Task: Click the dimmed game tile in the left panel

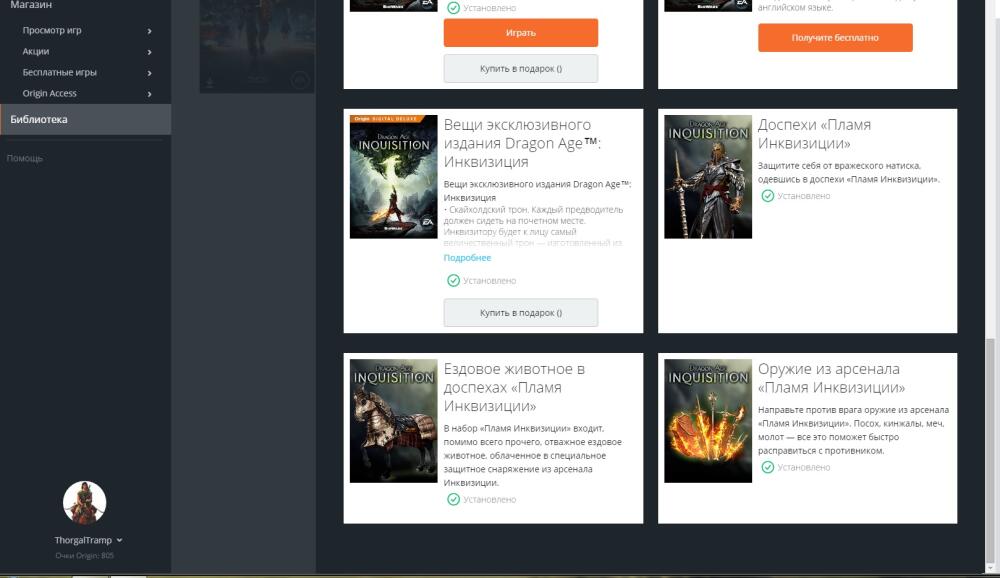Action: click(257, 47)
